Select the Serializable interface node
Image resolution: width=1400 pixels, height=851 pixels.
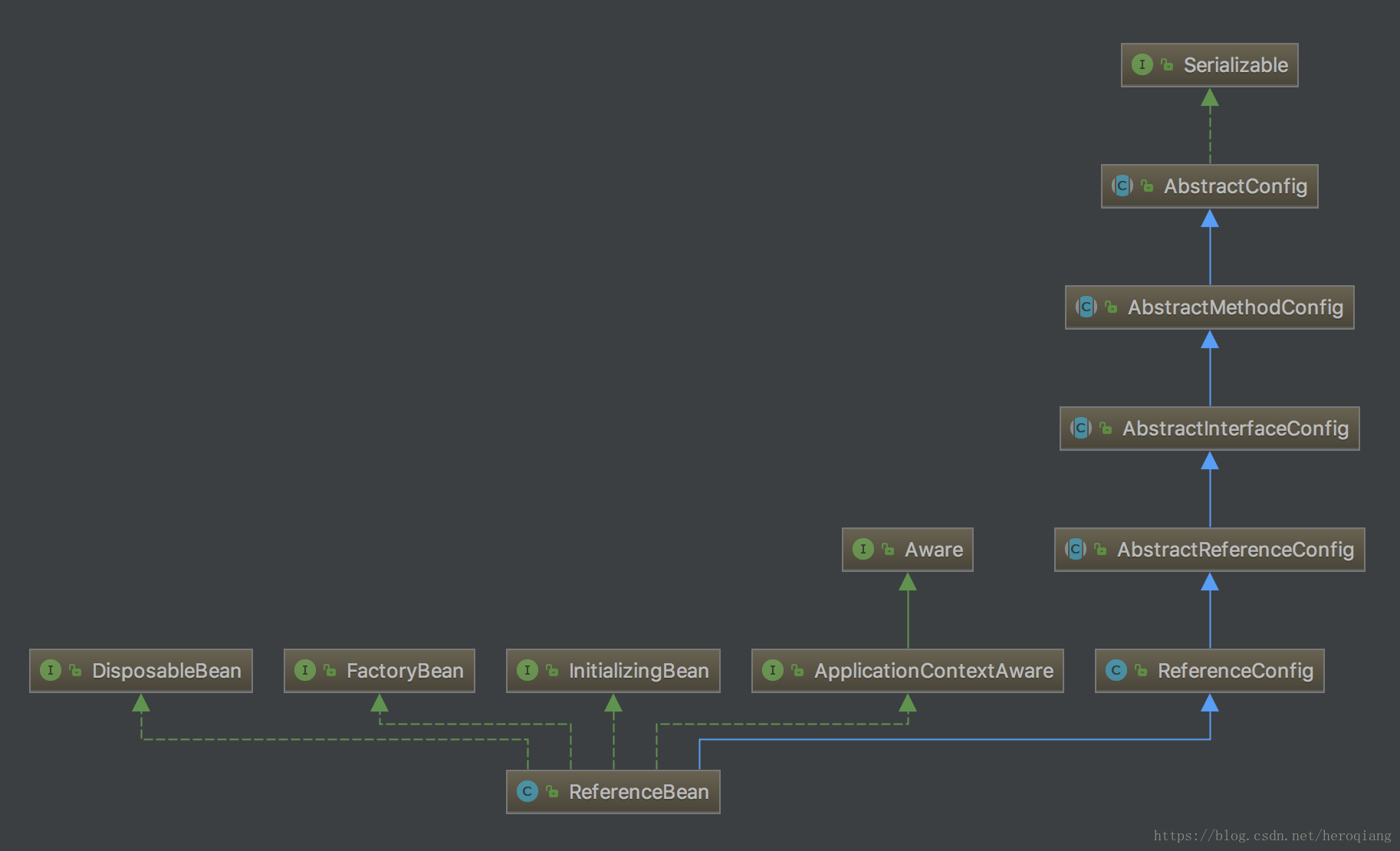click(1209, 65)
